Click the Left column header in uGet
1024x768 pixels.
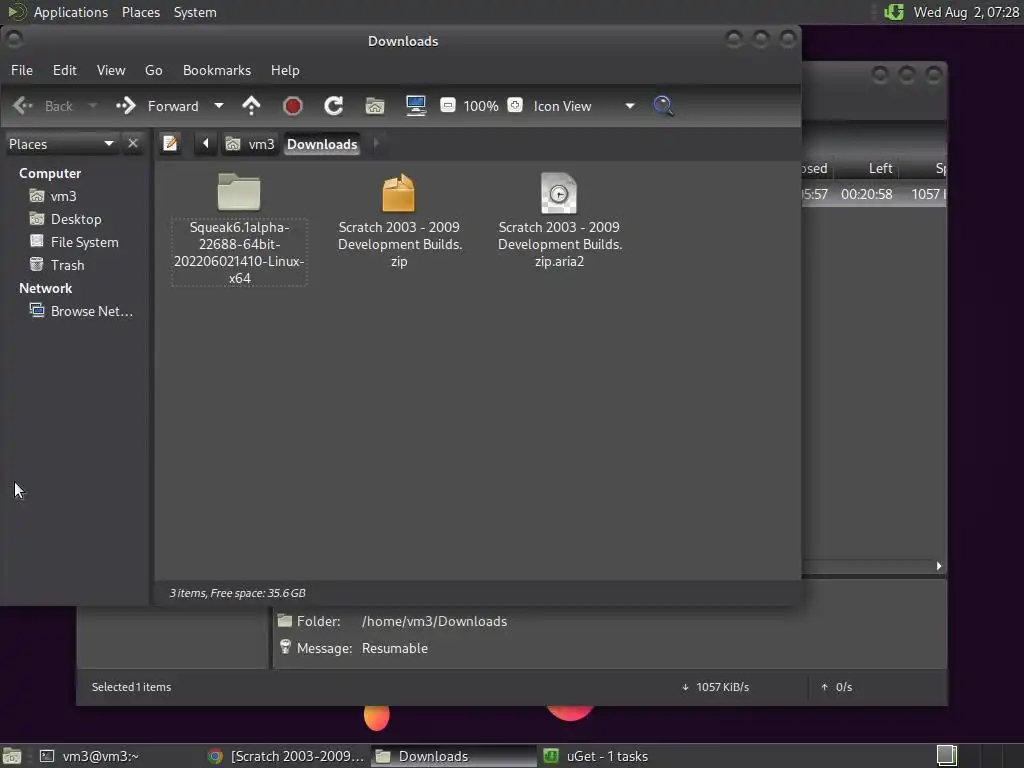(880, 168)
